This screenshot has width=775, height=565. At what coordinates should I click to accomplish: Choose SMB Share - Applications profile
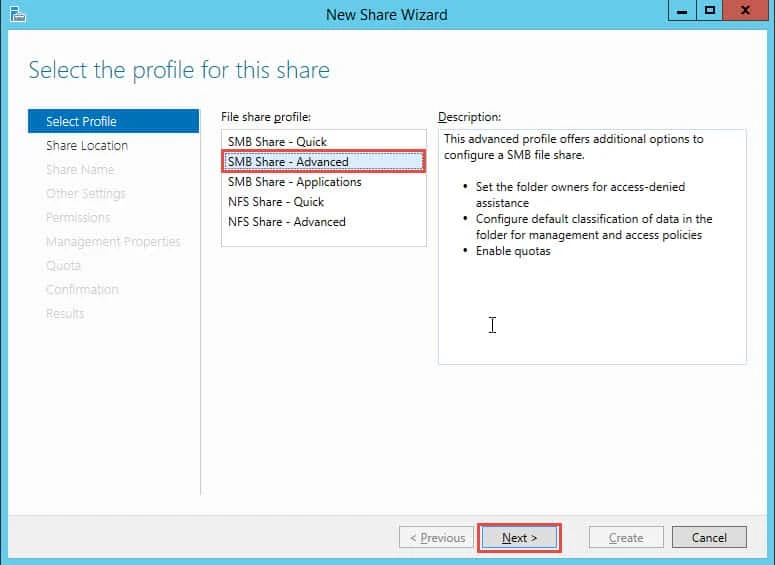pos(324,182)
